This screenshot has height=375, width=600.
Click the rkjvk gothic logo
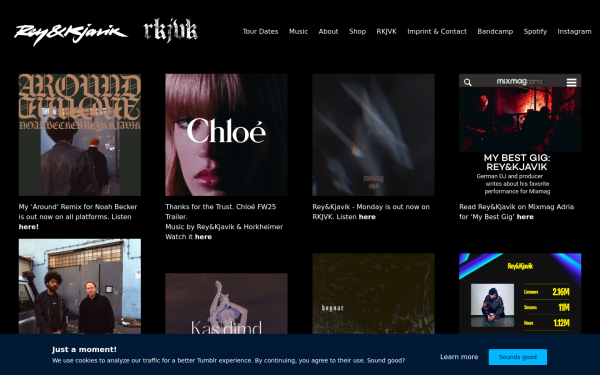click(x=171, y=30)
